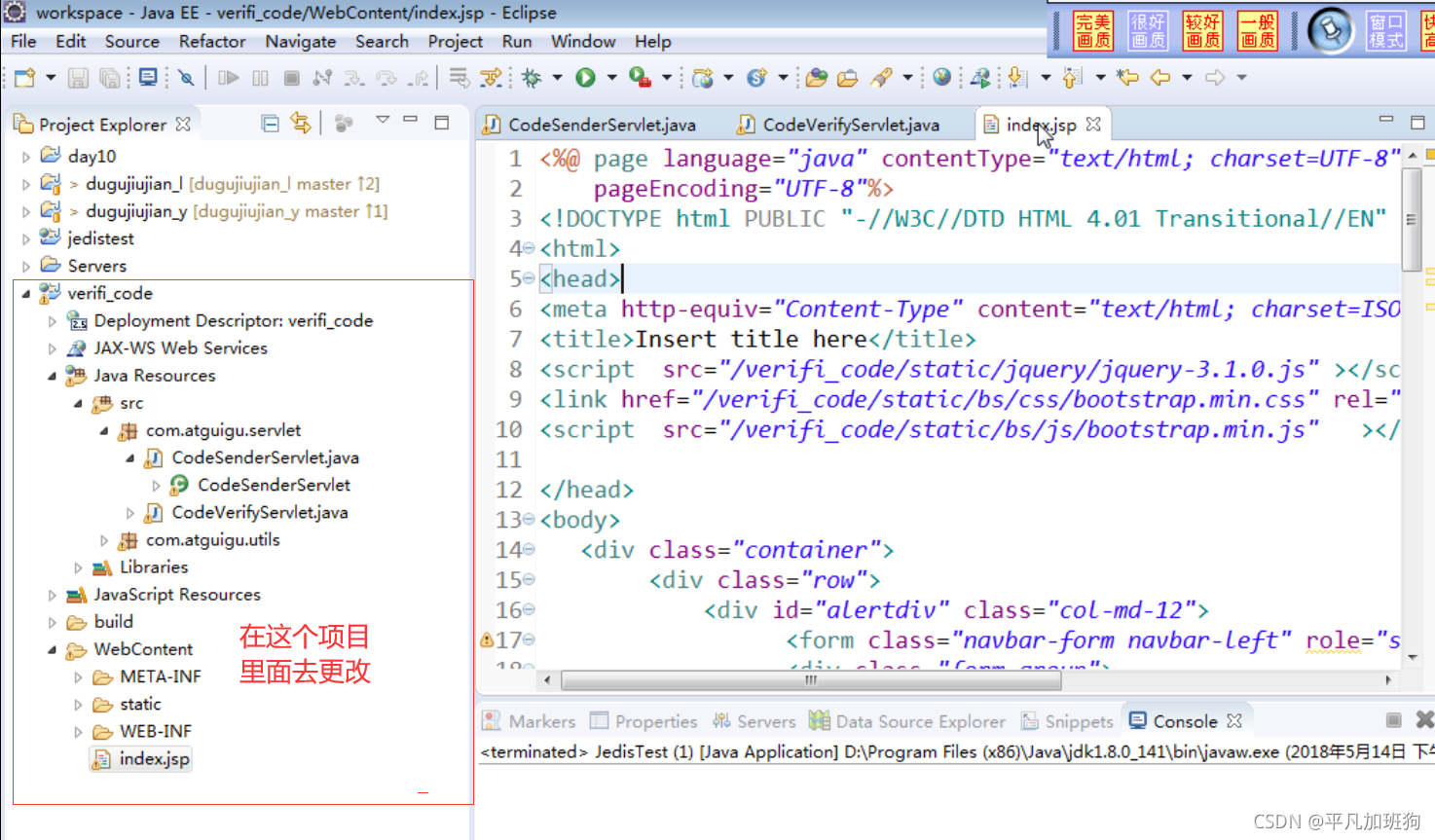Image resolution: width=1435 pixels, height=840 pixels.
Task: Toggle Skip All Breakpoints icon
Action: pos(186,78)
